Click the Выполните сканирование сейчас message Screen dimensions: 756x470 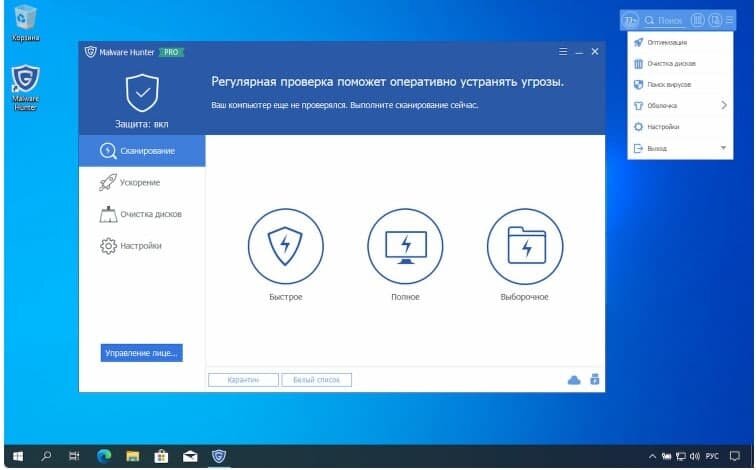(414, 105)
